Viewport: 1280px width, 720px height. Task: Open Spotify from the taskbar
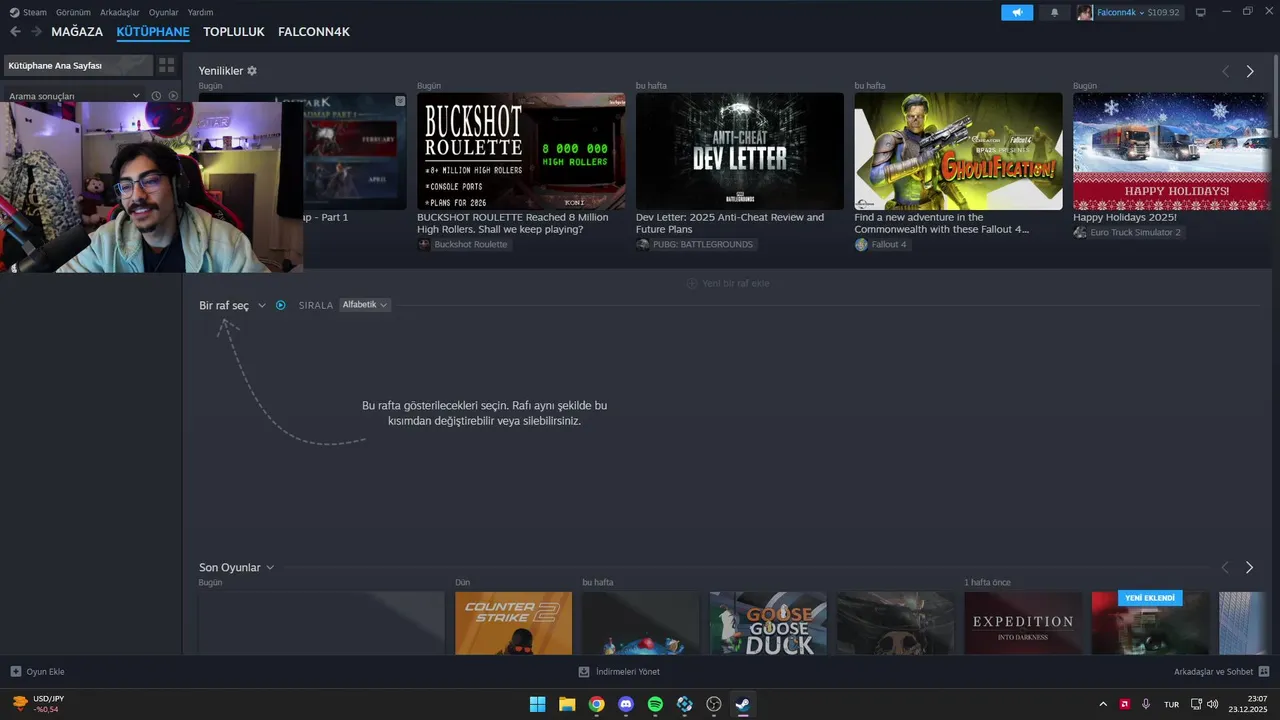pyautogui.click(x=655, y=704)
